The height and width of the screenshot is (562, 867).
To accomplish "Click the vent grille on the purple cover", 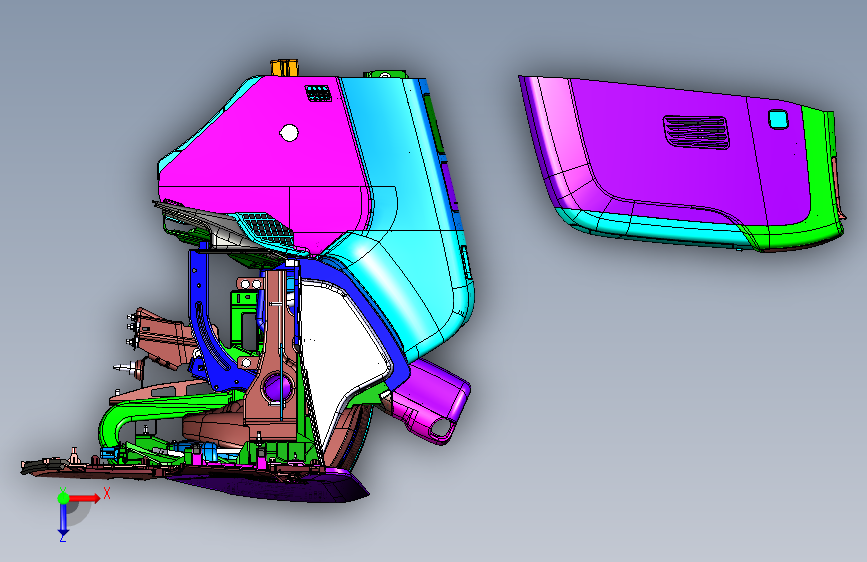I will point(696,133).
